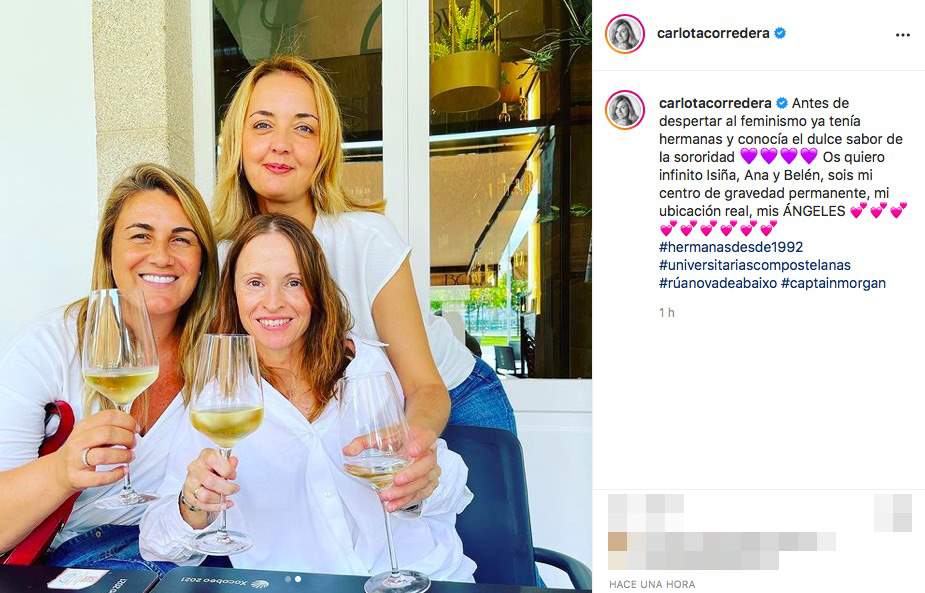
Task: Open the #universitariascompostelanas hashtag
Action: click(x=758, y=264)
